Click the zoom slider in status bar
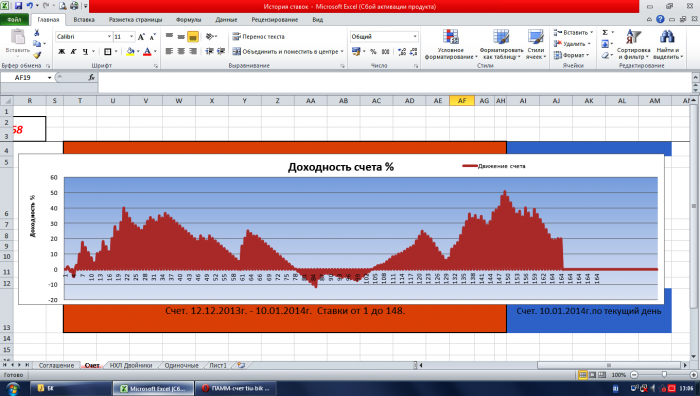The image size is (700, 396). coord(663,375)
